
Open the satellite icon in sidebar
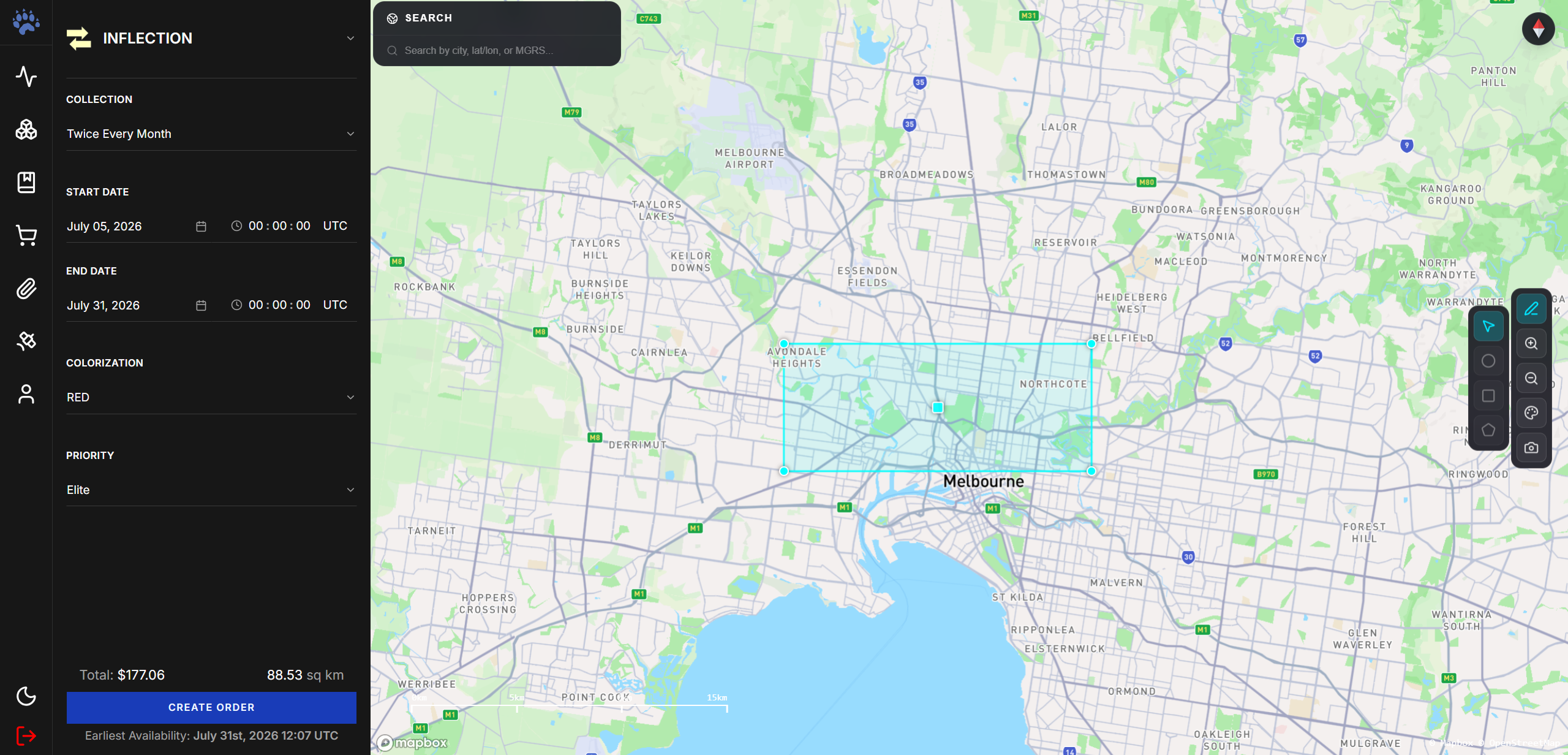[26, 341]
